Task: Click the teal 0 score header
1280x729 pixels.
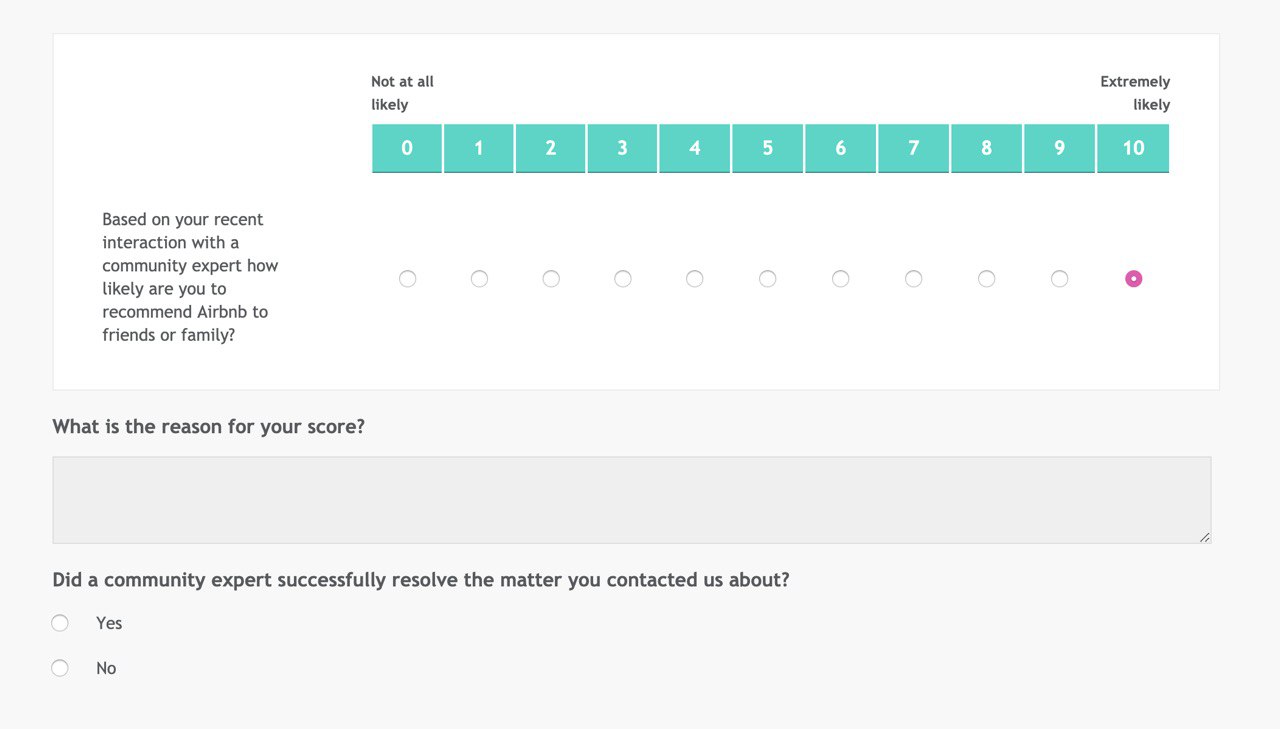Action: pyautogui.click(x=407, y=148)
